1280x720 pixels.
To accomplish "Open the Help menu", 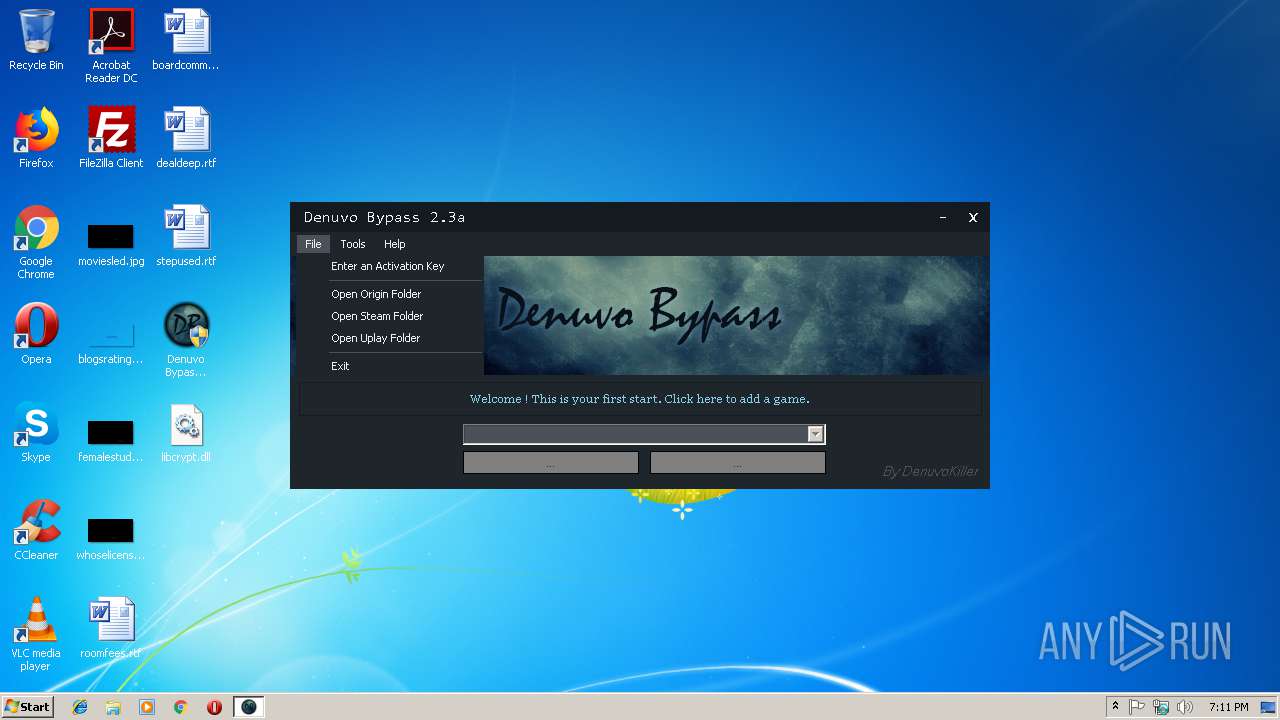I will point(395,244).
